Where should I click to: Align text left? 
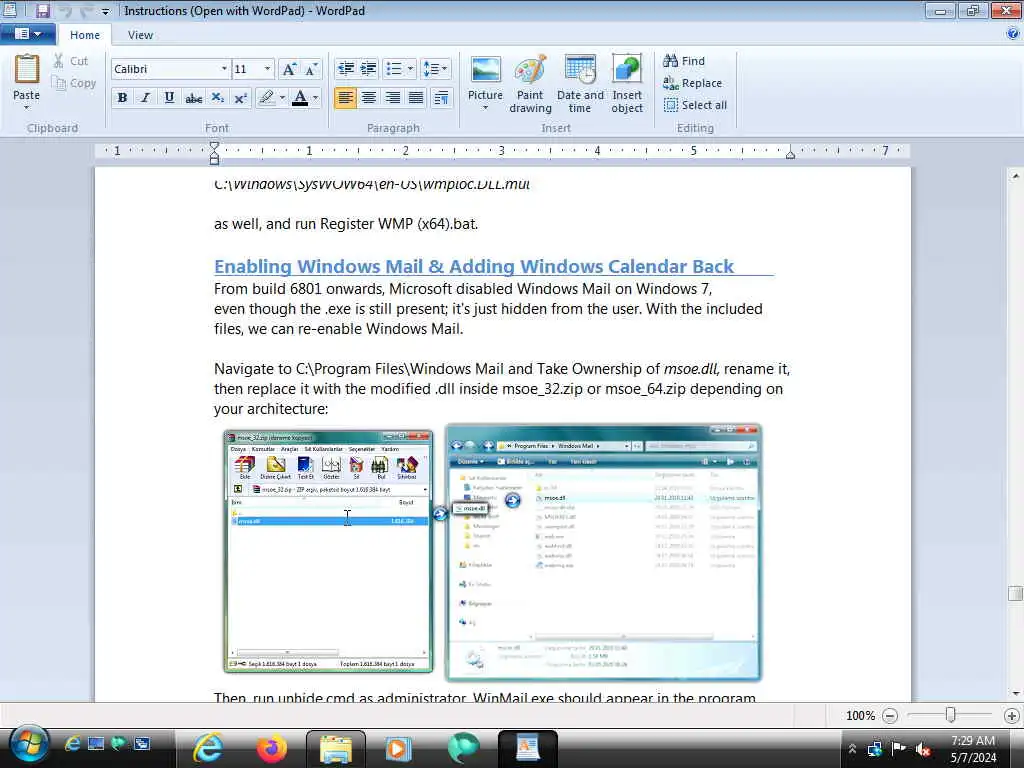(345, 98)
